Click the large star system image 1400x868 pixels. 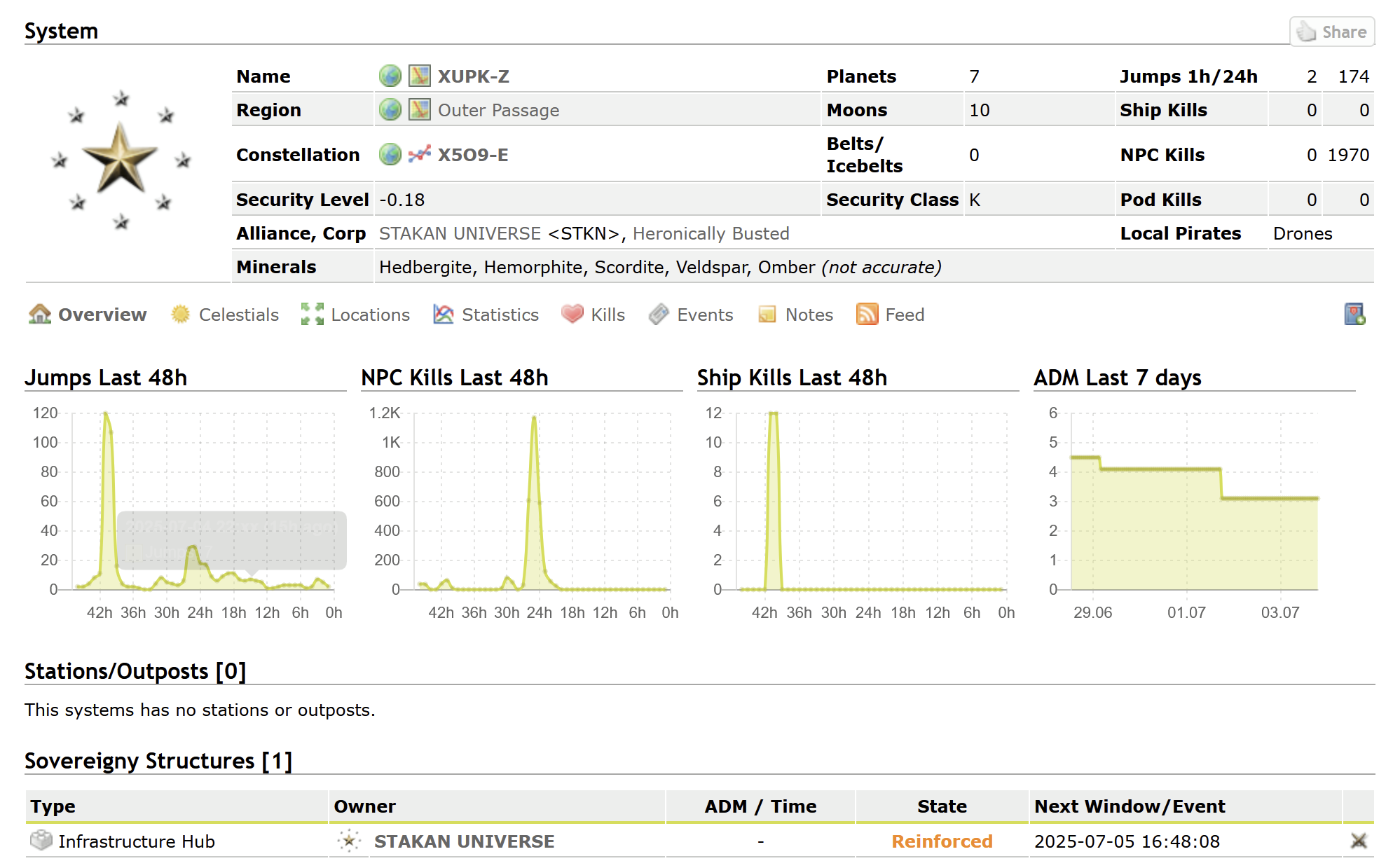click(x=121, y=160)
